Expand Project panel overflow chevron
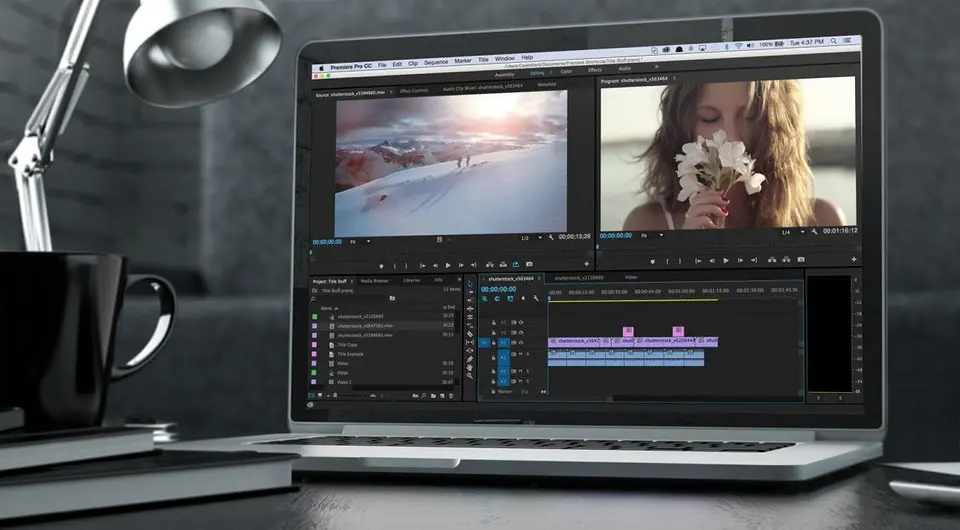The height and width of the screenshot is (530, 960). 459,280
